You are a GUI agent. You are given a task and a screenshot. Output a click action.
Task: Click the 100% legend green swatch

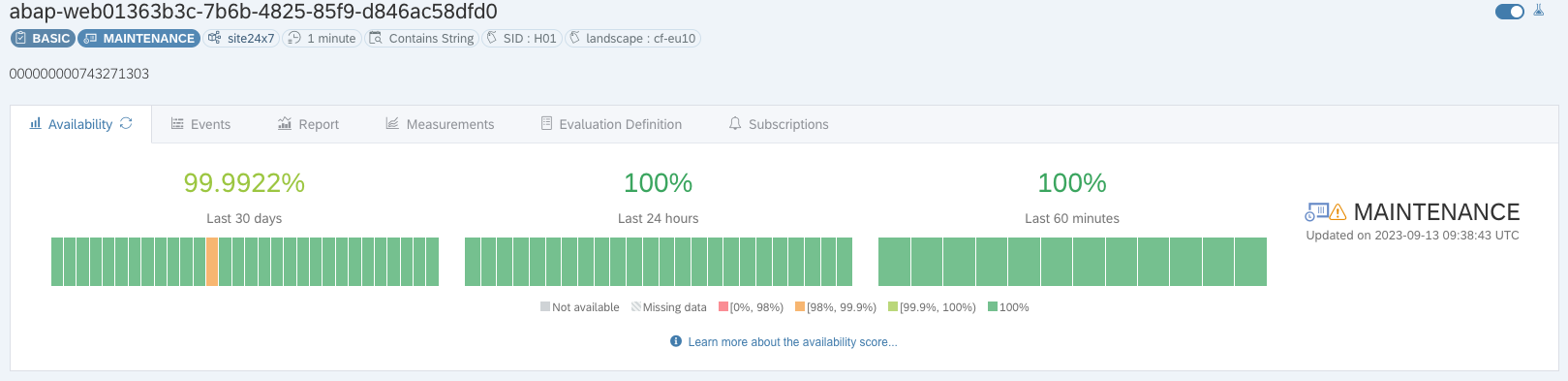coord(992,307)
